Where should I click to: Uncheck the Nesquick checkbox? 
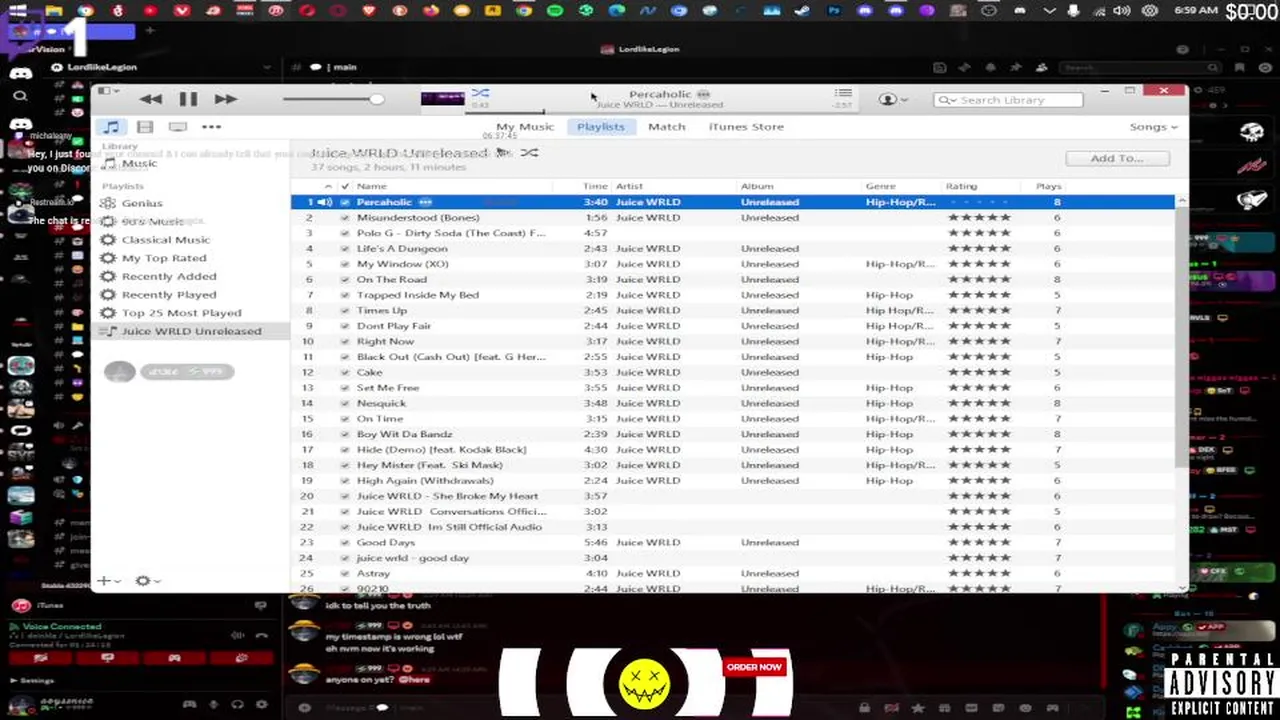(345, 403)
